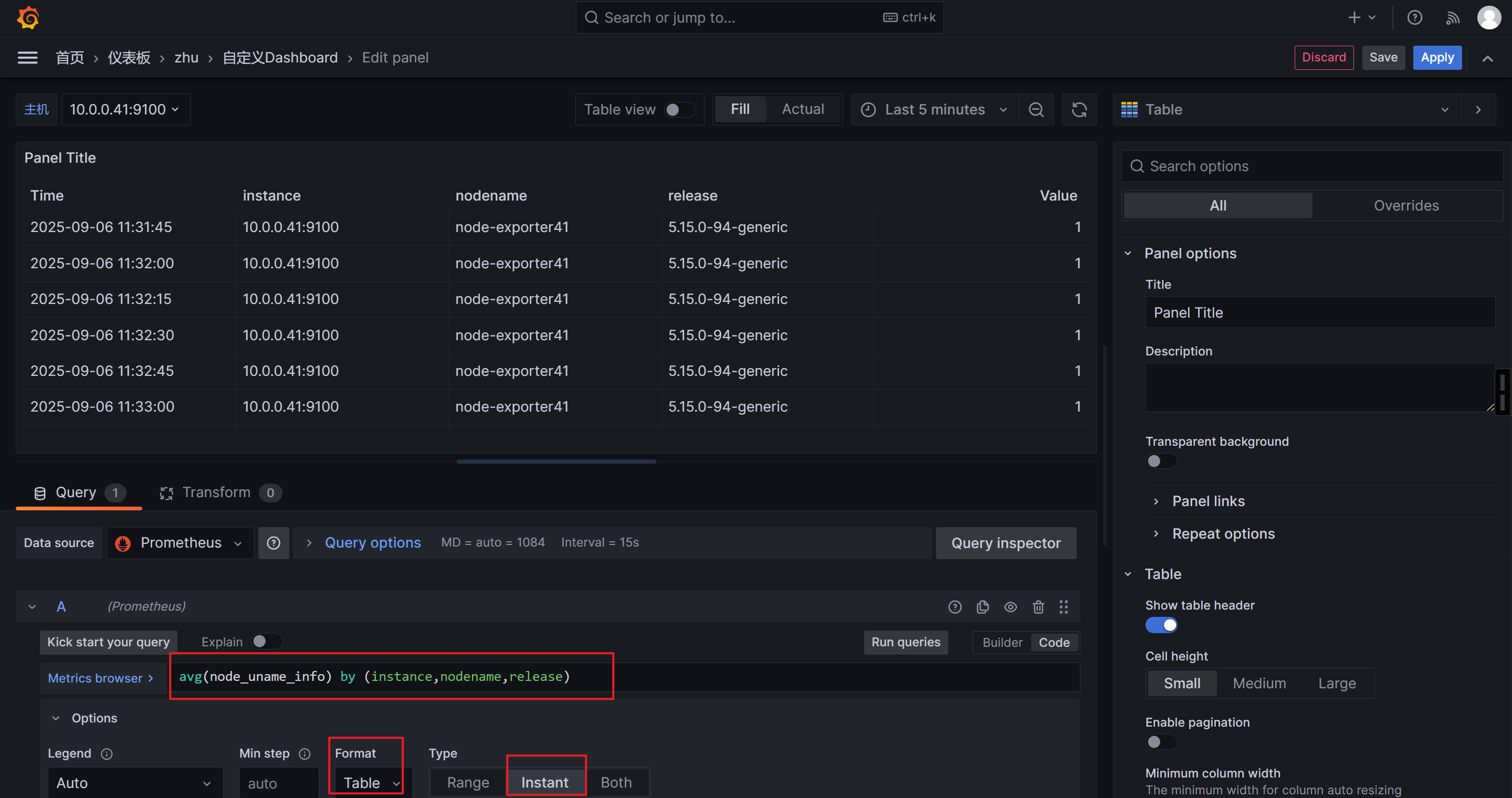1512x798 pixels.
Task: Open the Query inspector
Action: [1005, 543]
